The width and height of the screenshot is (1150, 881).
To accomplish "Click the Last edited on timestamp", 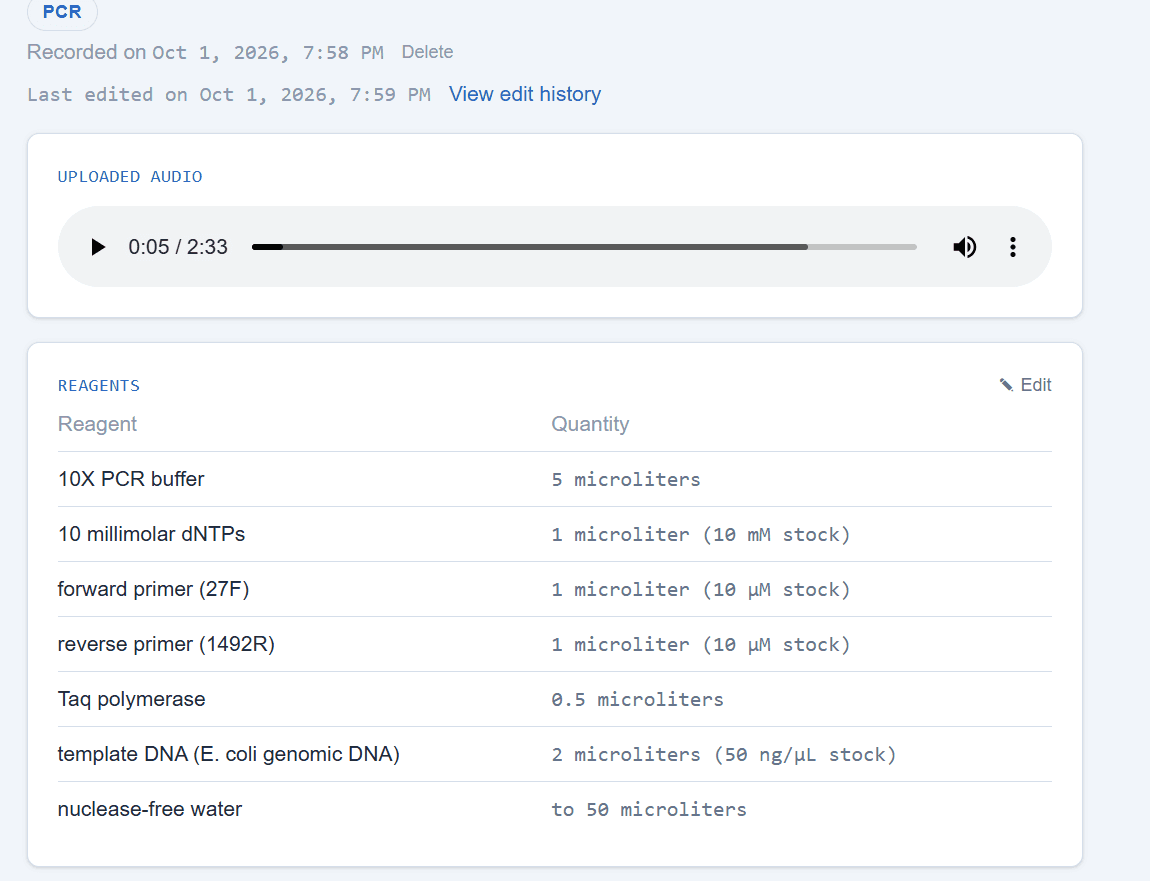I will point(229,95).
